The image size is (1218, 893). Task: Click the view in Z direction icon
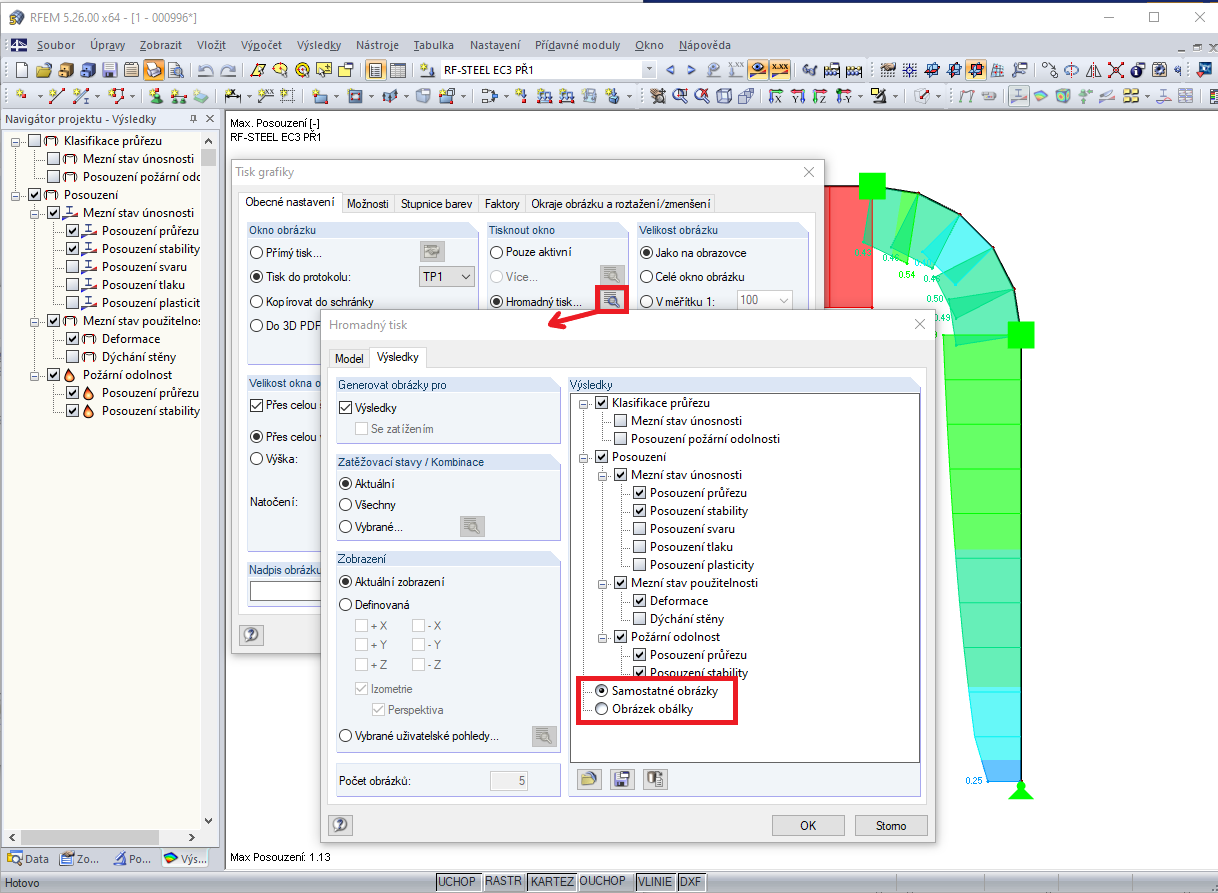pos(821,96)
